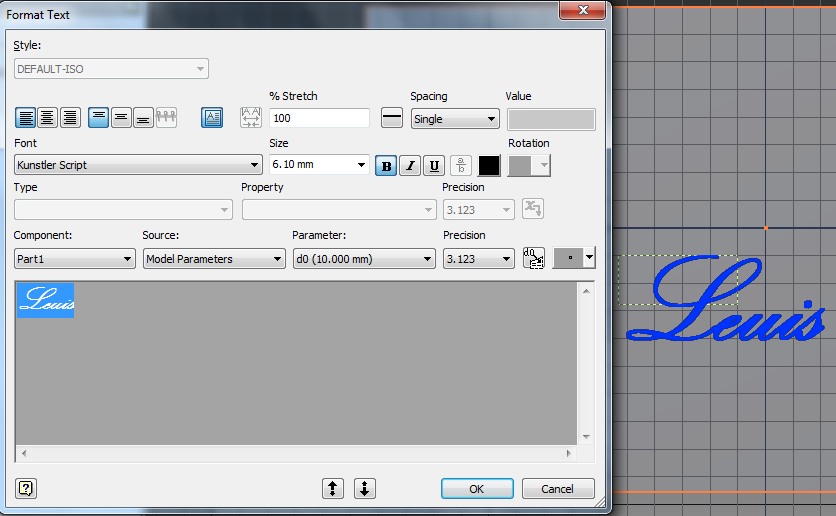Confirm with the OK button
This screenshot has height=516, width=836.
477,488
